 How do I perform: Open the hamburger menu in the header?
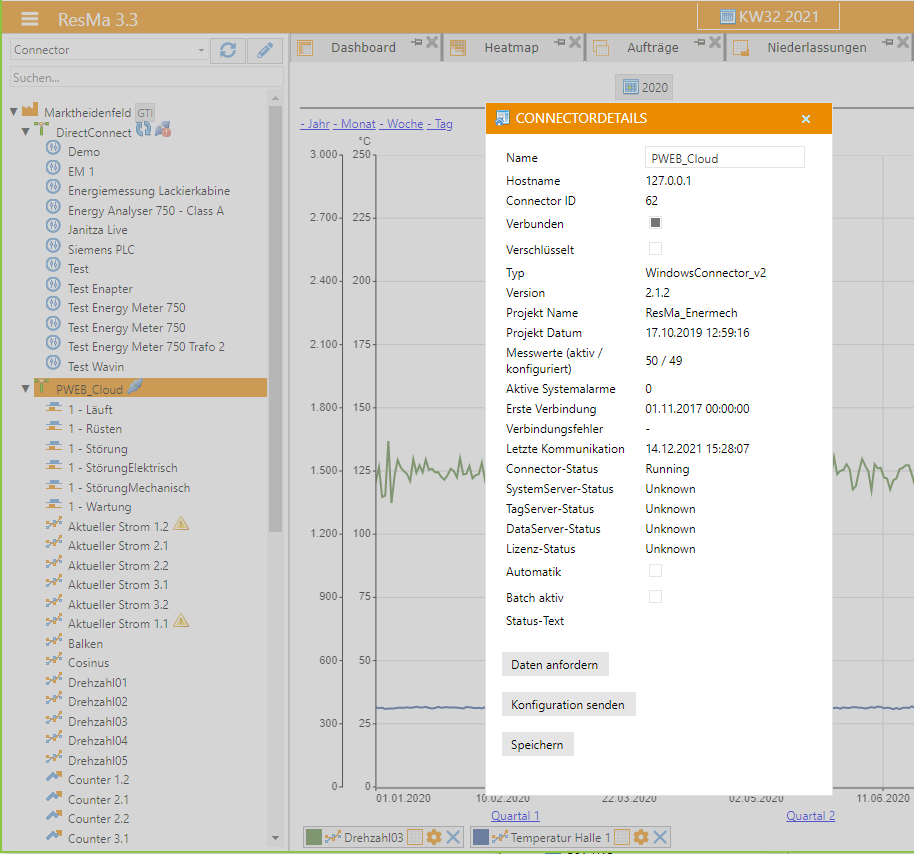(x=30, y=19)
